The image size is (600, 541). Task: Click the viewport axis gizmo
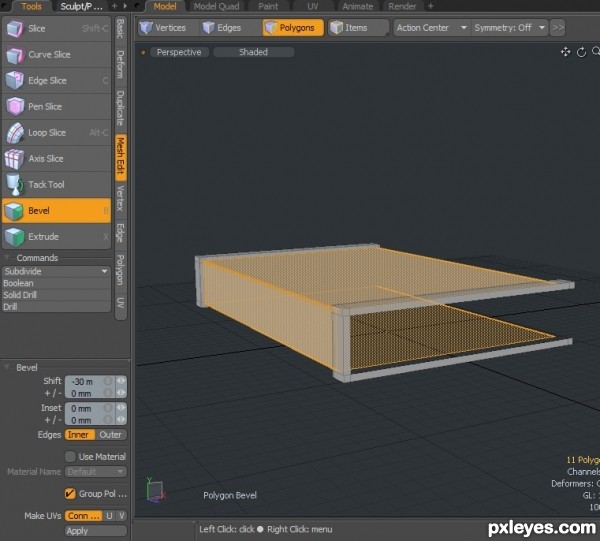click(156, 490)
